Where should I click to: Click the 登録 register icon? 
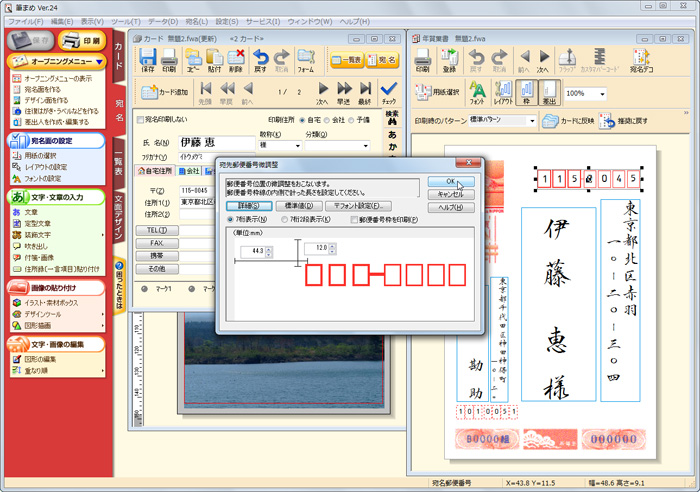point(449,61)
